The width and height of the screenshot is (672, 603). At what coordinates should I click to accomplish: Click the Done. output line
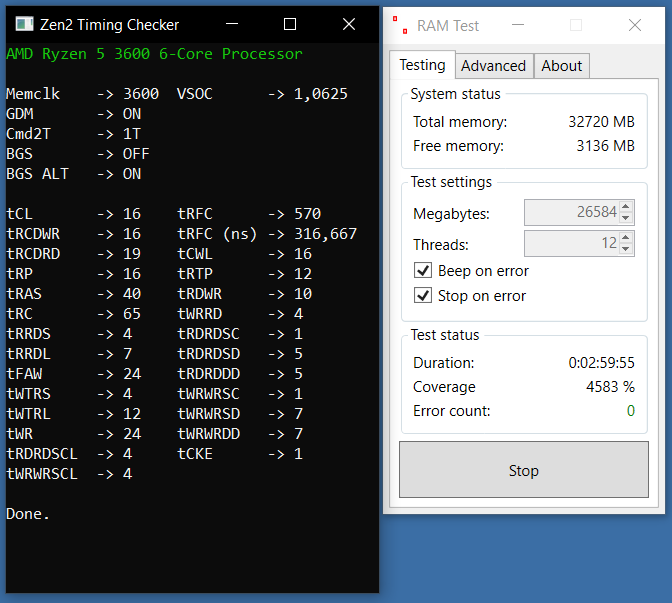(27, 514)
